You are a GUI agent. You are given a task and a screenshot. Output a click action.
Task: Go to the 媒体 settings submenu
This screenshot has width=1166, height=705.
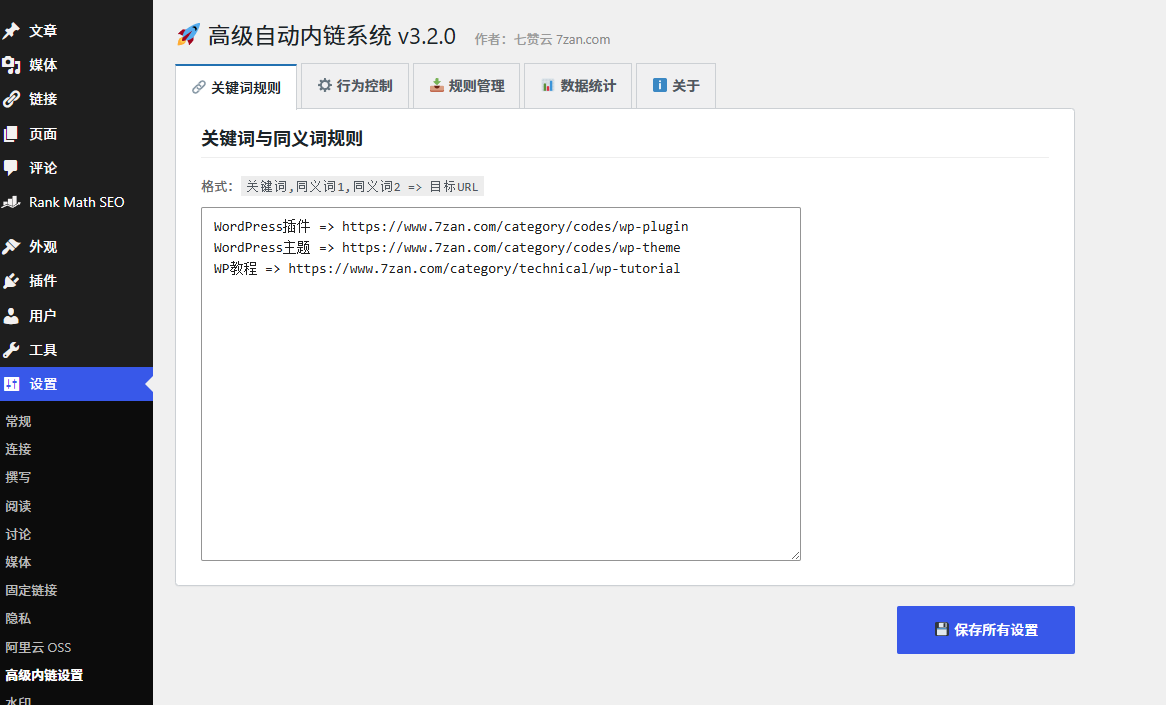pos(19,562)
